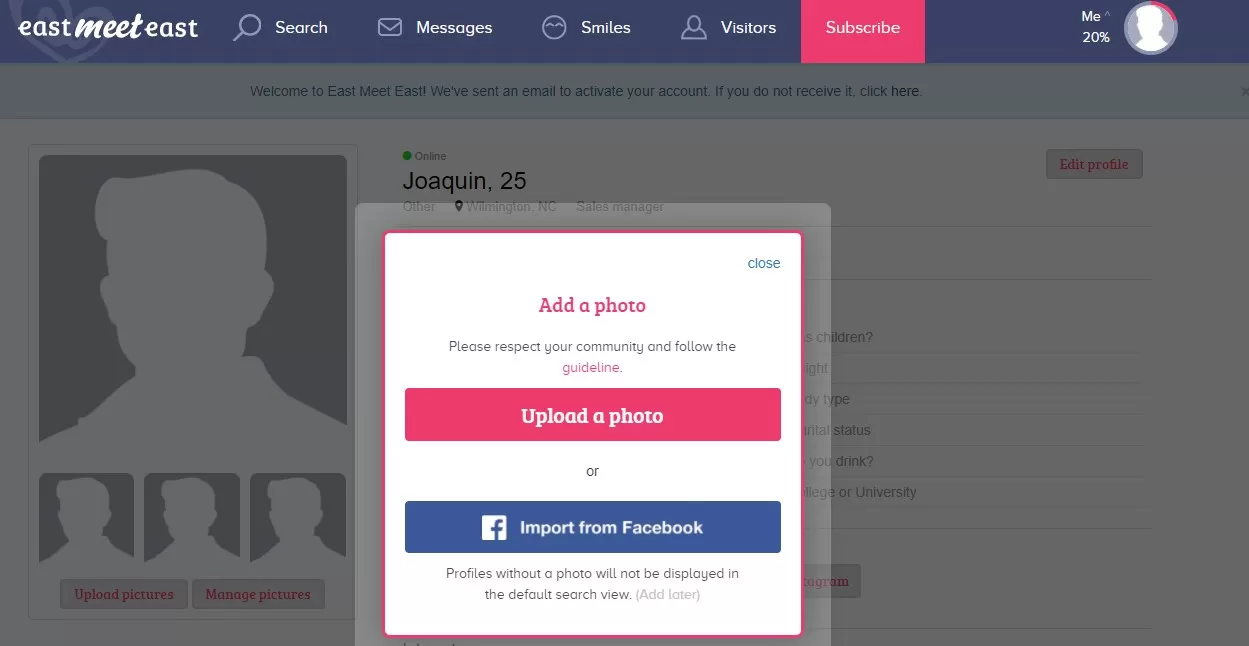Viewport: 1249px width, 646px height.
Task: Select the Add later link
Action: 668,595
